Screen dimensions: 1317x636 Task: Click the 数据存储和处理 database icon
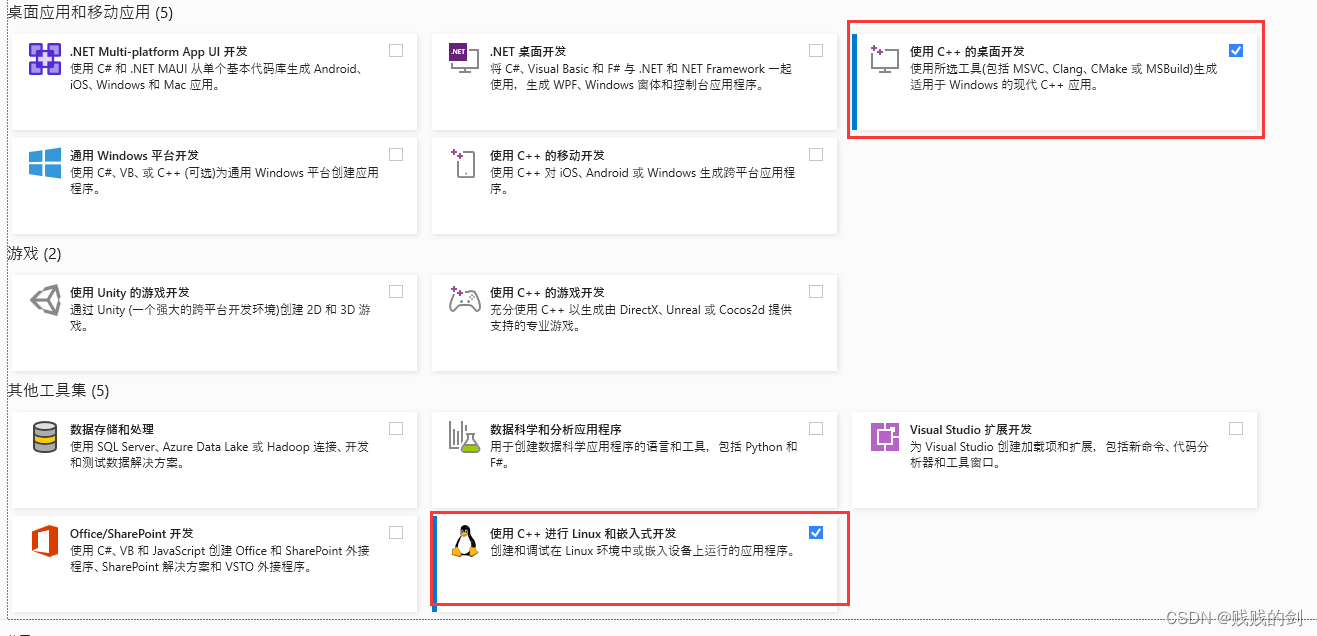[45, 437]
